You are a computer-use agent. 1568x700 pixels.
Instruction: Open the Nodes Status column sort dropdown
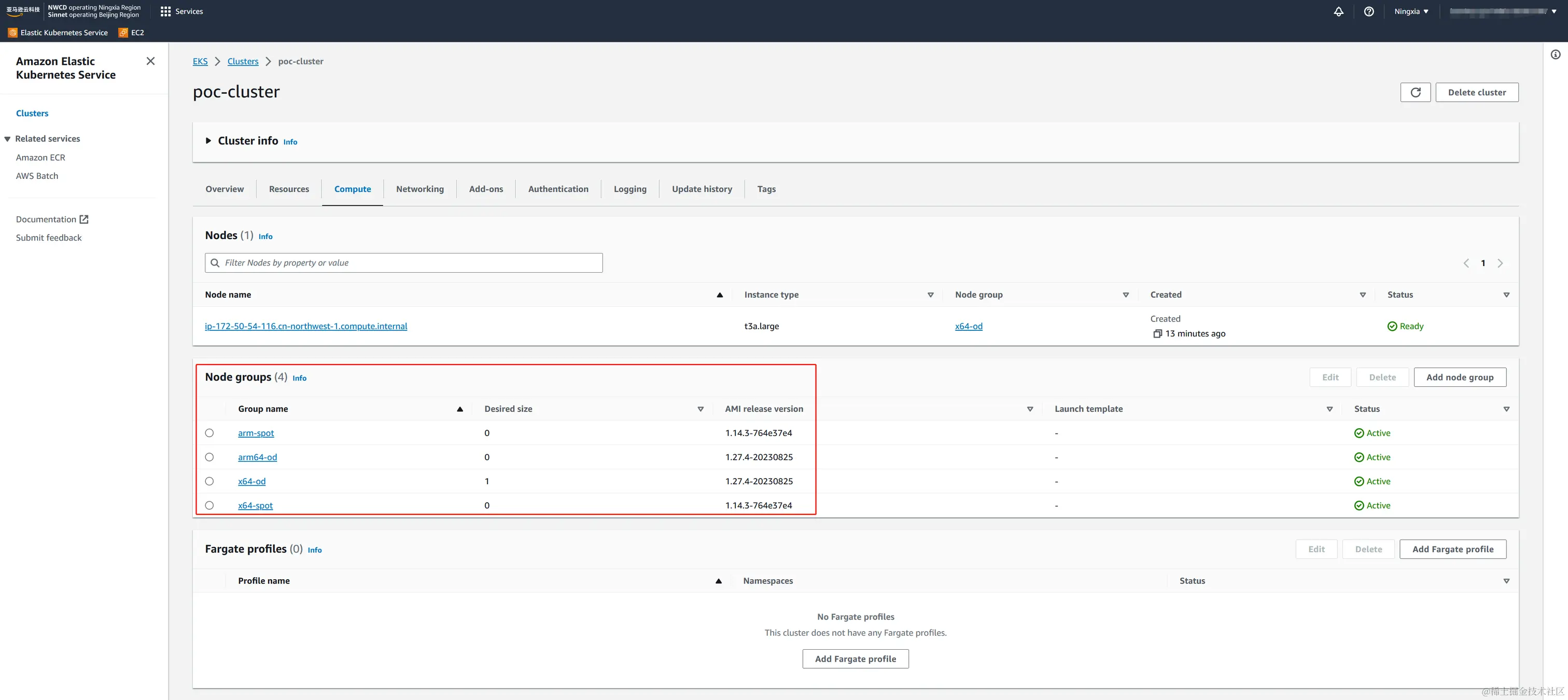point(1506,295)
